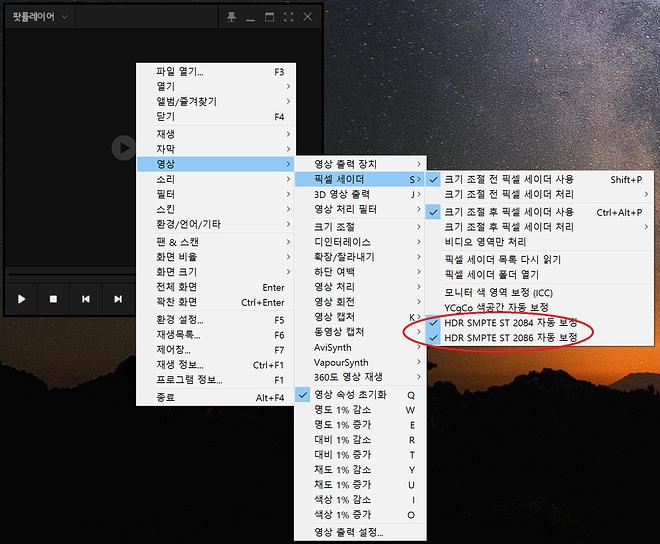The image size is (660, 544).
Task: Select 꽉찬 화면 menu item
Action: (216, 302)
